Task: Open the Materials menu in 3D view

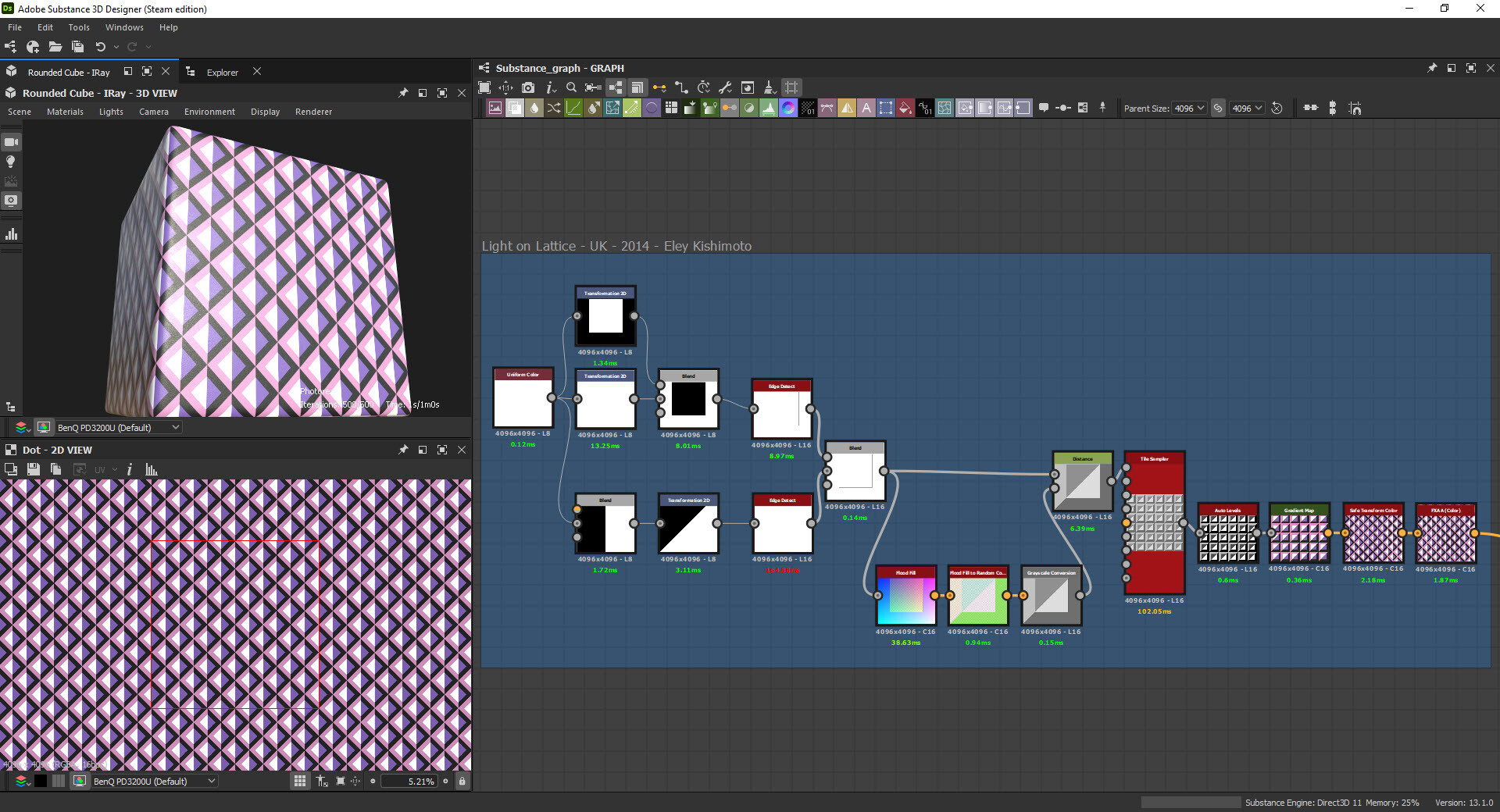Action: pos(65,112)
